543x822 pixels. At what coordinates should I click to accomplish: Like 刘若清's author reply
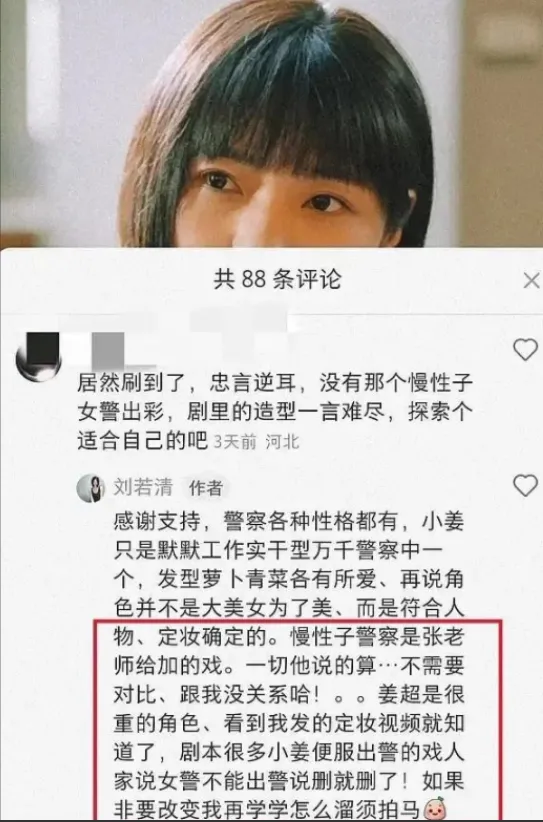click(x=525, y=485)
